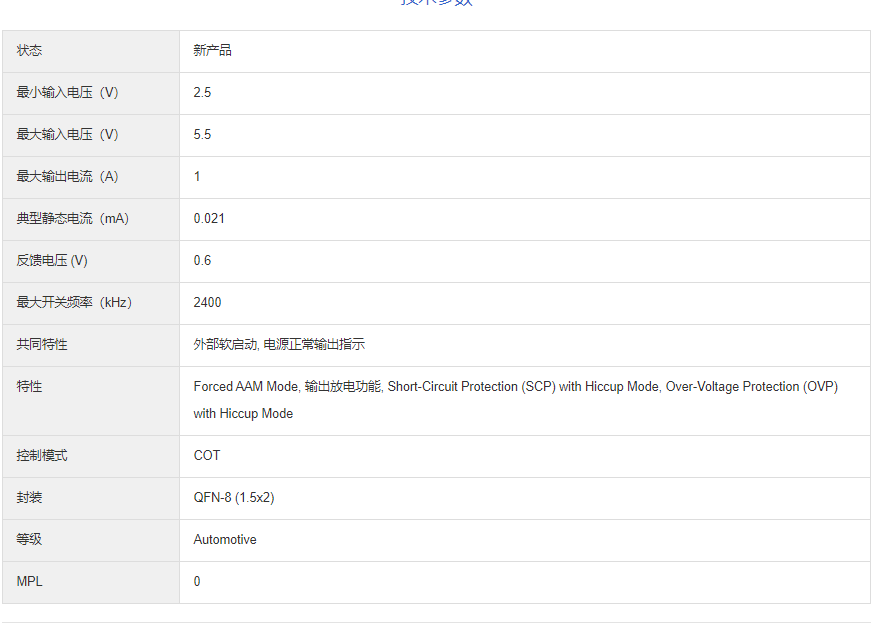
Task: Click the 状态 label cell
Action: 91,51
